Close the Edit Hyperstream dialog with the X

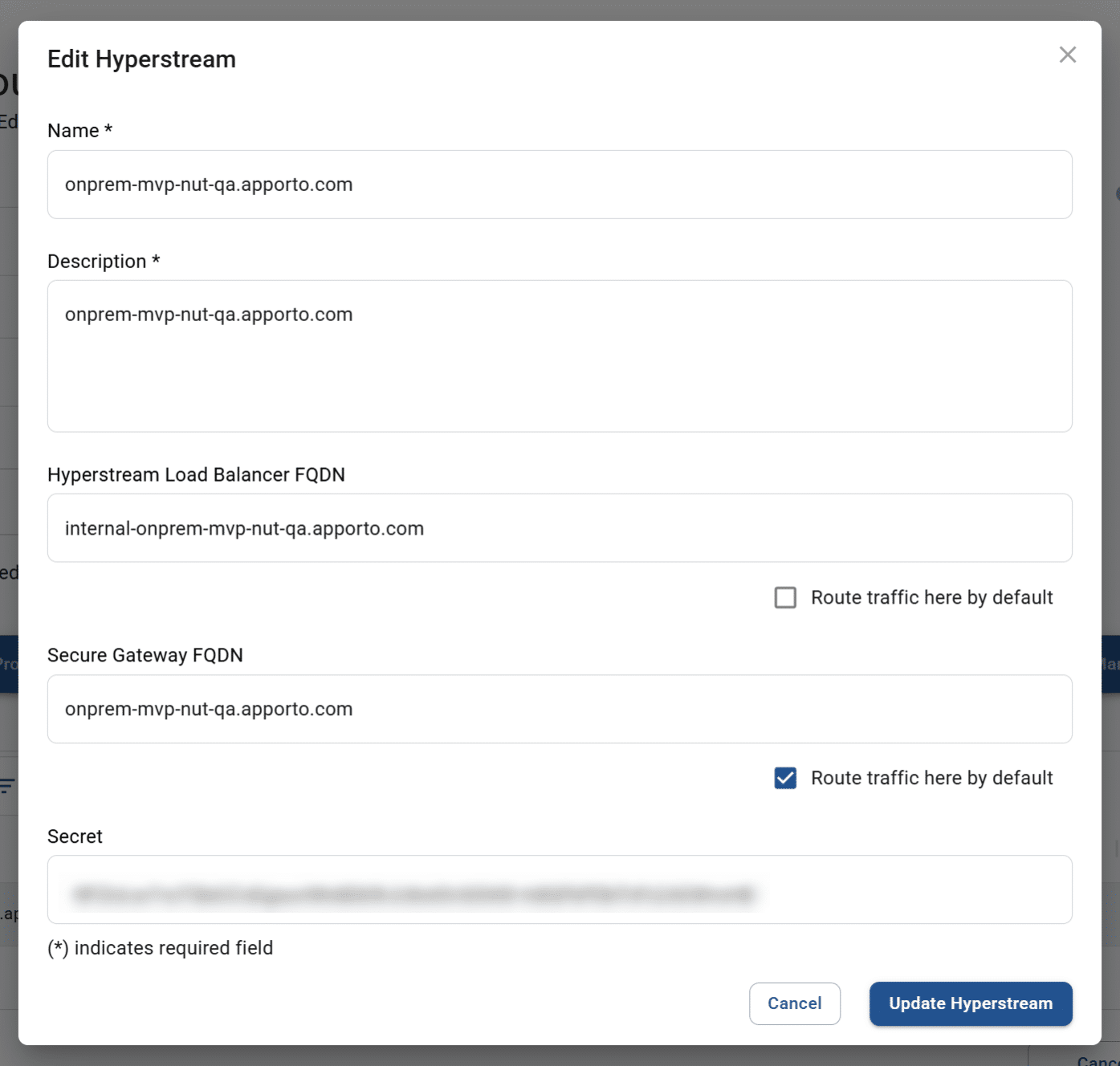[x=1067, y=55]
